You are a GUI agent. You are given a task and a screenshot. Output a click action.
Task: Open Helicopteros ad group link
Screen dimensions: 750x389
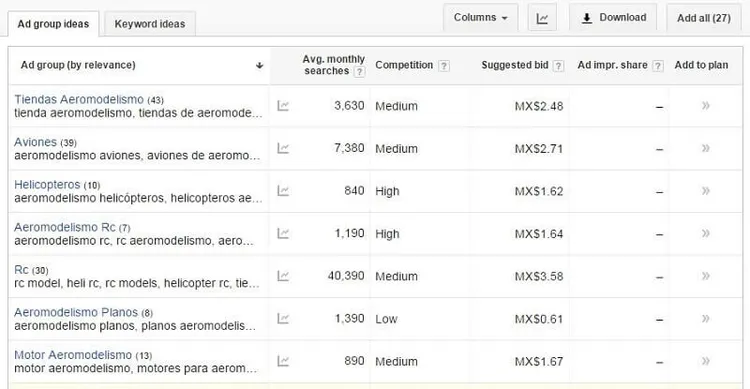pos(47,185)
